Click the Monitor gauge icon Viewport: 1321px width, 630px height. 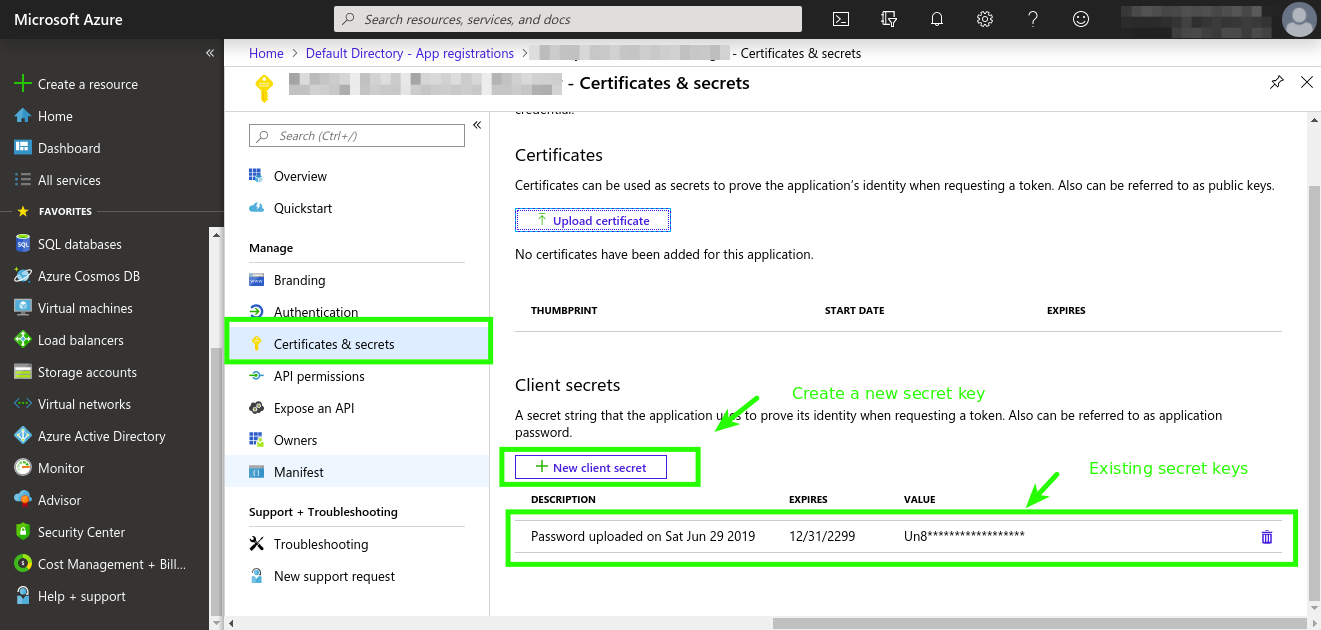point(23,468)
